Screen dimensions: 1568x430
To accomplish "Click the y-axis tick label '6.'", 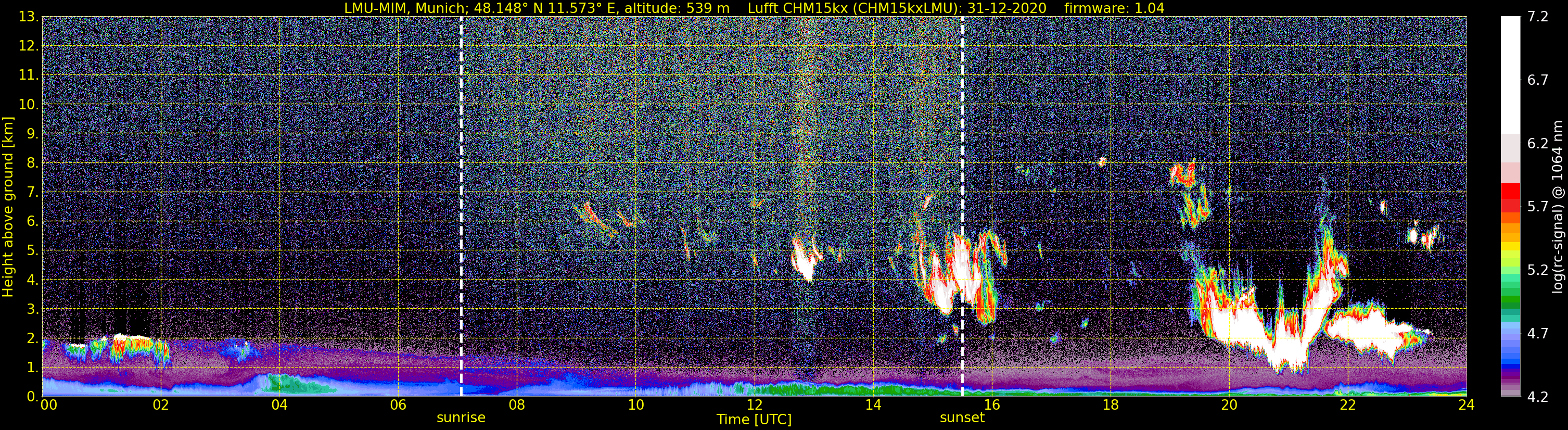I will (x=32, y=221).
